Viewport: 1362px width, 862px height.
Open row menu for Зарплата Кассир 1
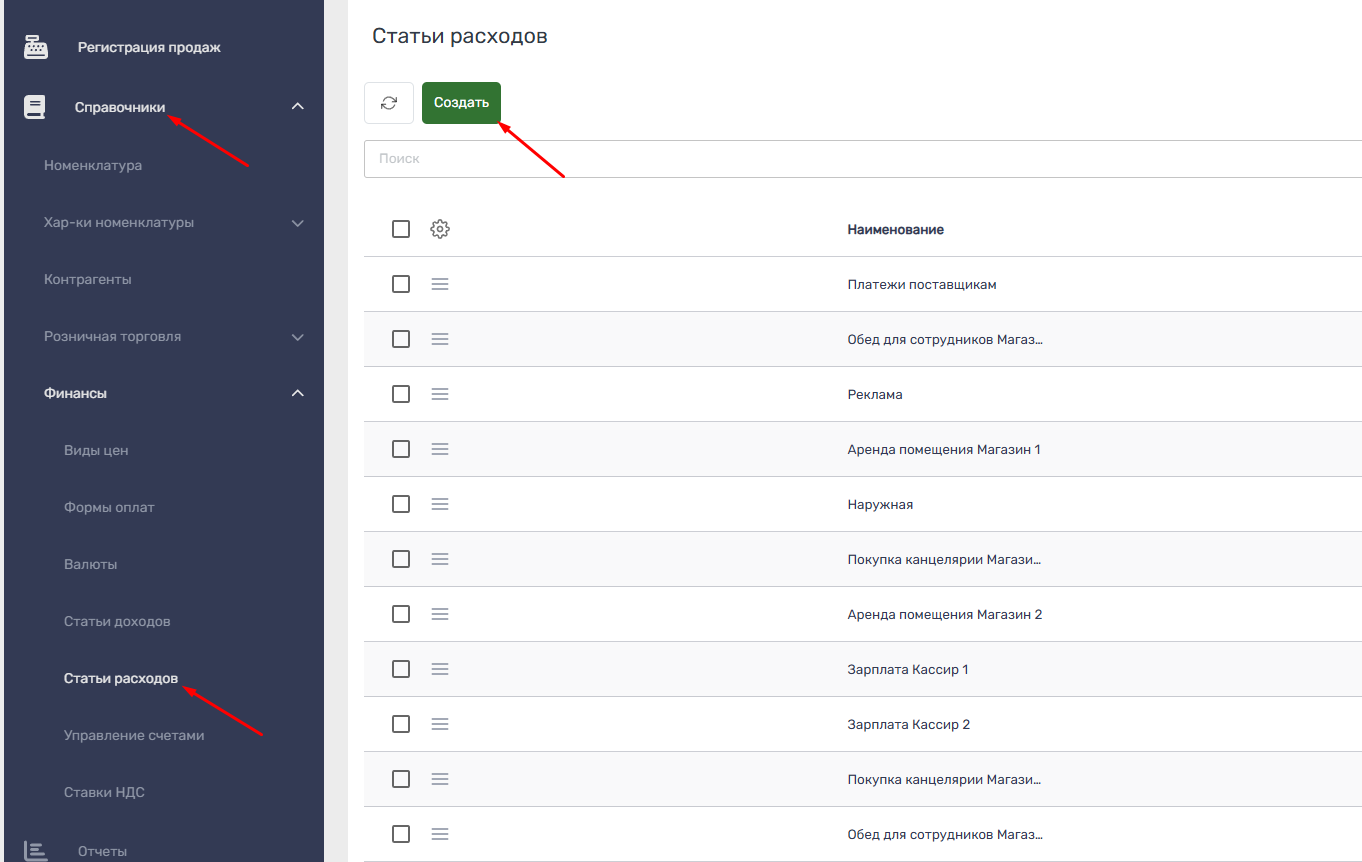coord(440,669)
